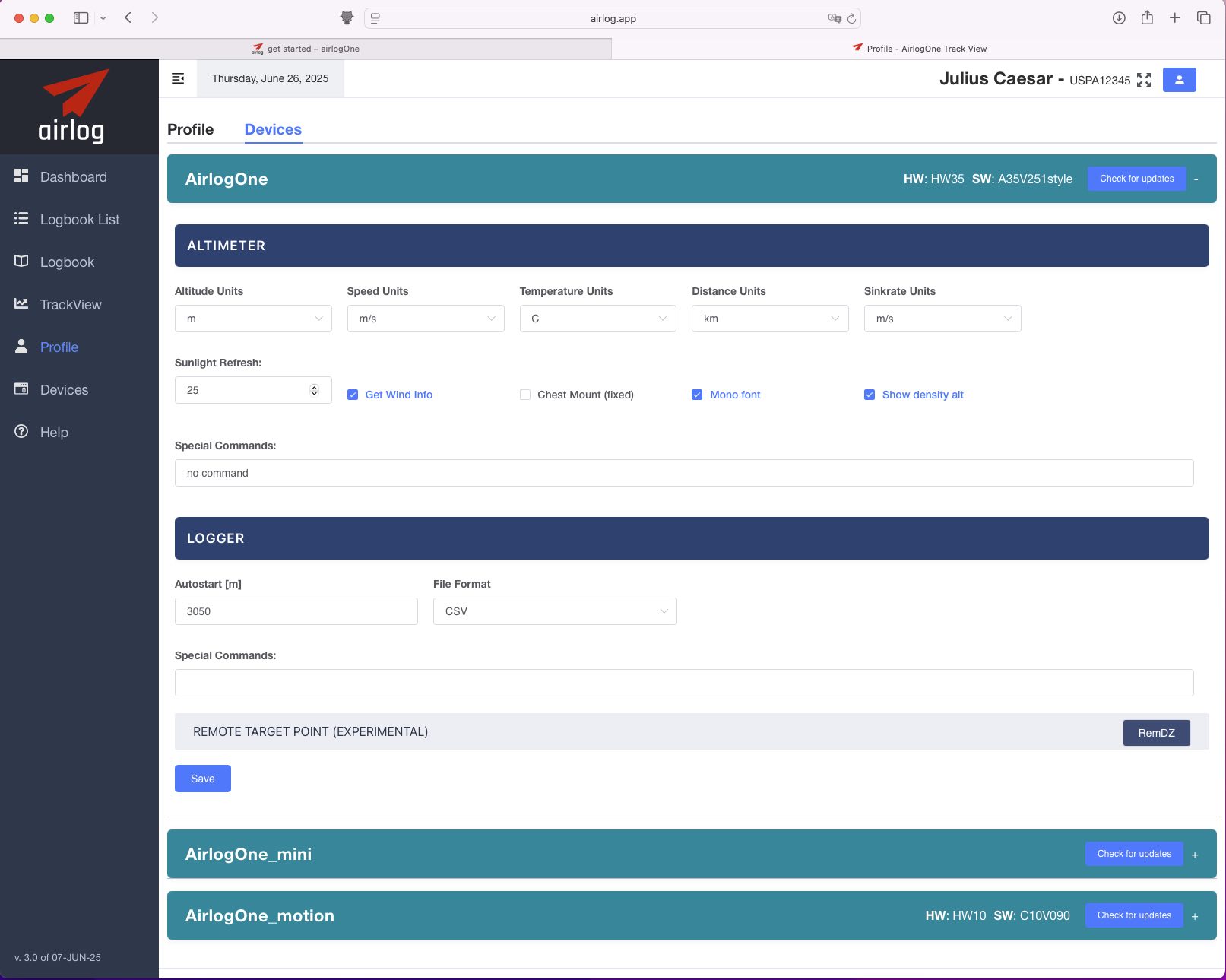Click the Dashboard icon in sidebar
Screen dimensions: 1226x980
(x=21, y=176)
